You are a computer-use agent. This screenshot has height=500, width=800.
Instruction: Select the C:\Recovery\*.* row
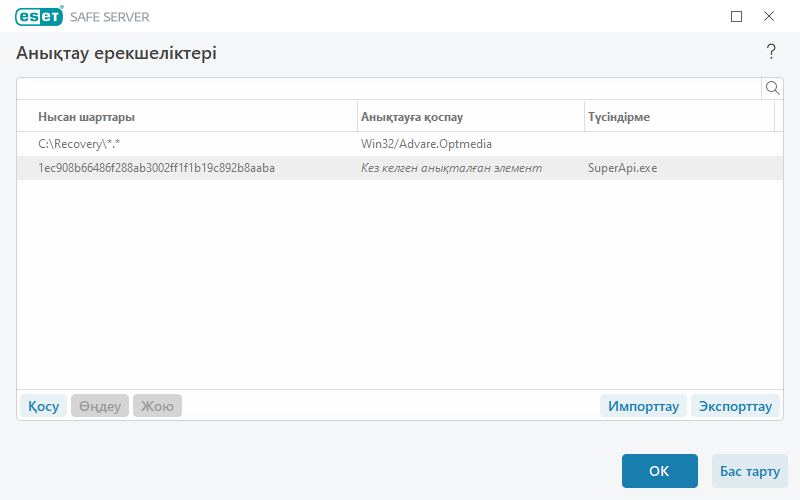point(400,144)
